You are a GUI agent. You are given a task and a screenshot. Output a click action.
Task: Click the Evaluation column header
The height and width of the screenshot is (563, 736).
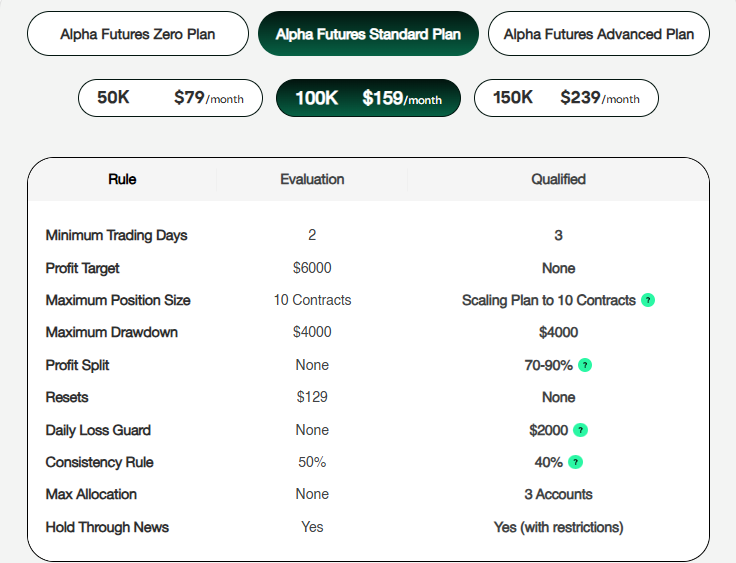click(x=312, y=179)
